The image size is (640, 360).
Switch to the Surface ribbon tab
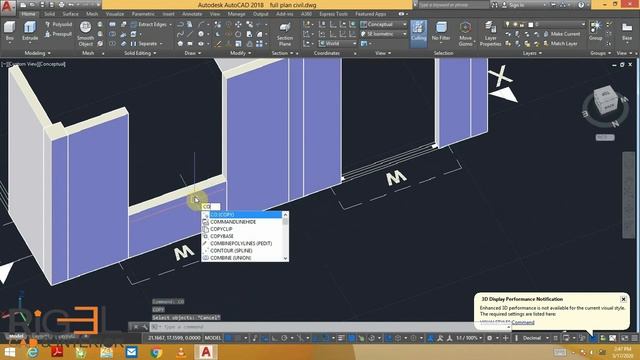(70, 14)
